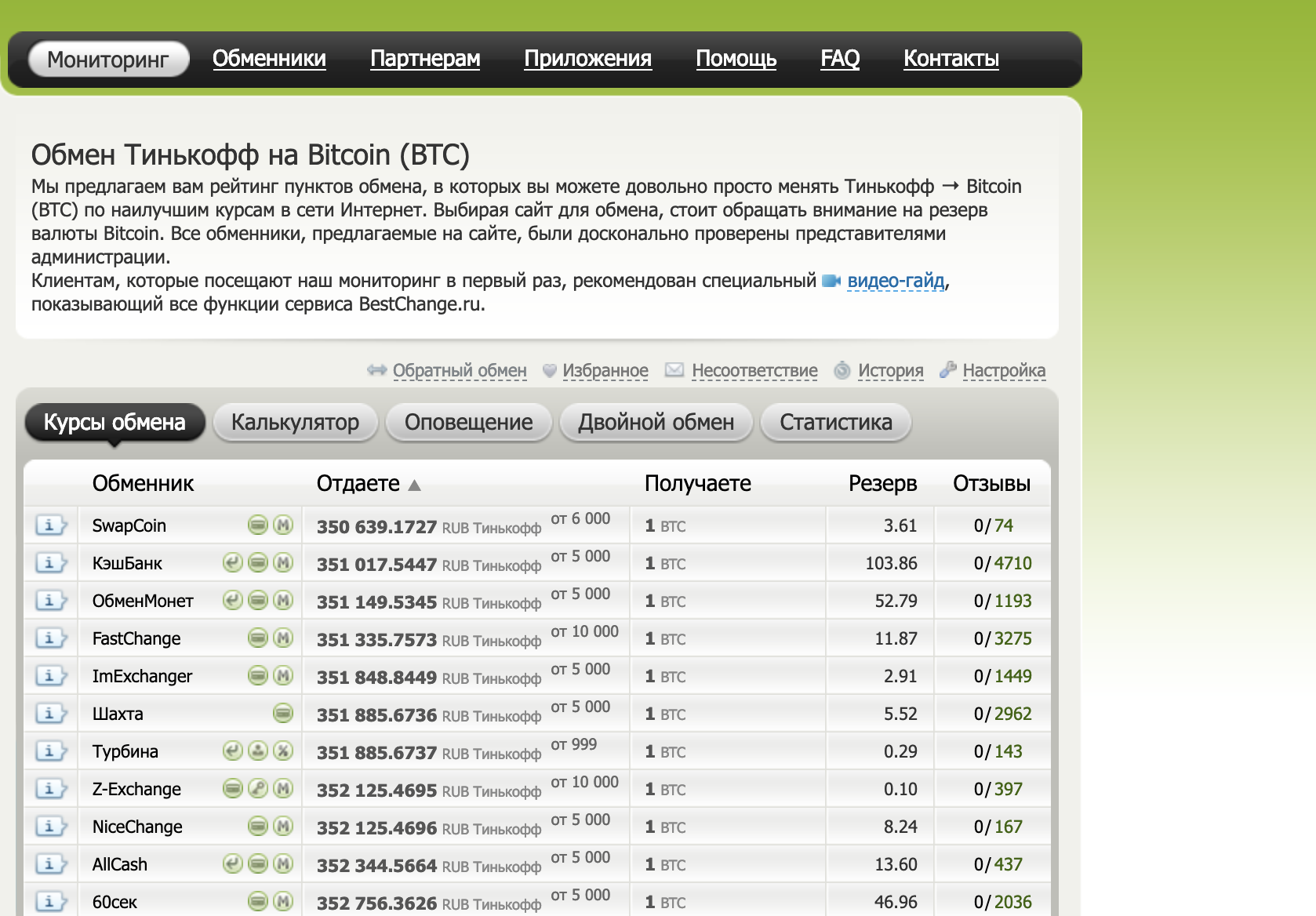Screen dimensions: 1316x916
Task: Open the Настройка link
Action: (x=1004, y=370)
